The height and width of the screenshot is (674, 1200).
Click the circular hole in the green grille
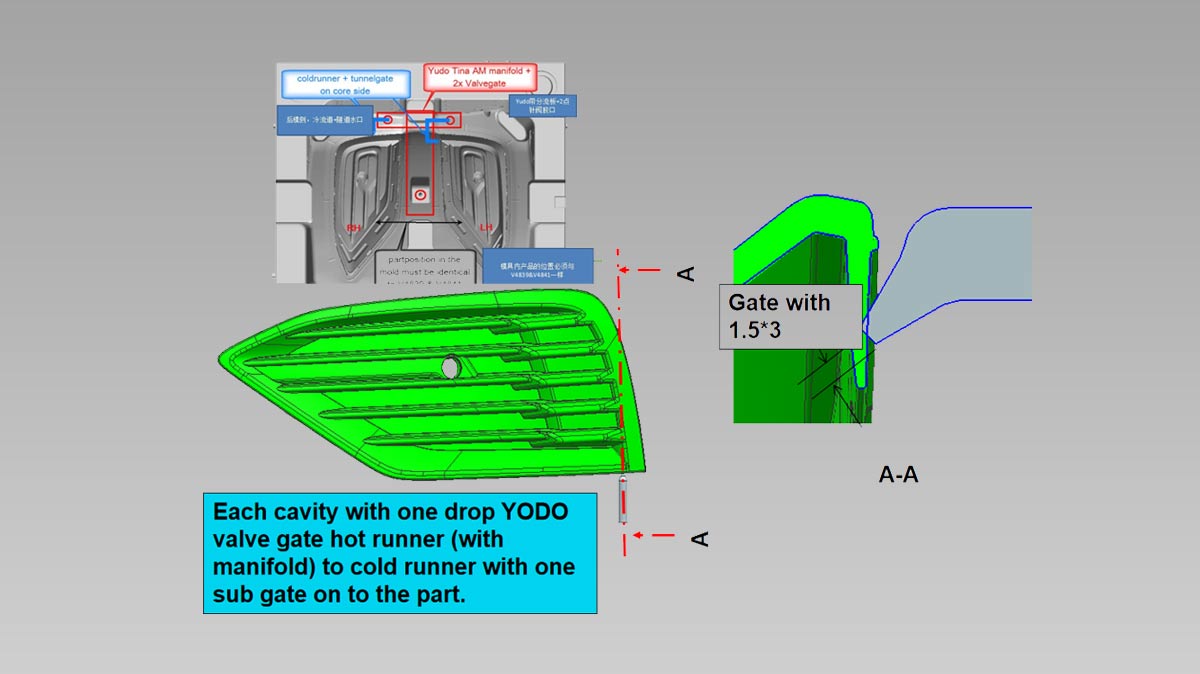(x=452, y=368)
